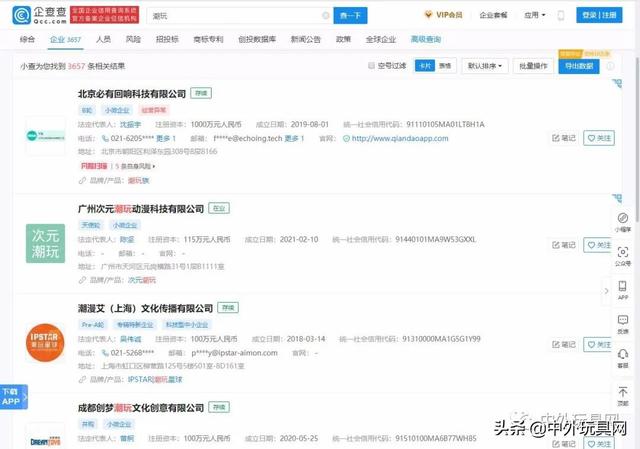Add note for 潮漫艾（上海）文化传播有限公司

(564, 345)
